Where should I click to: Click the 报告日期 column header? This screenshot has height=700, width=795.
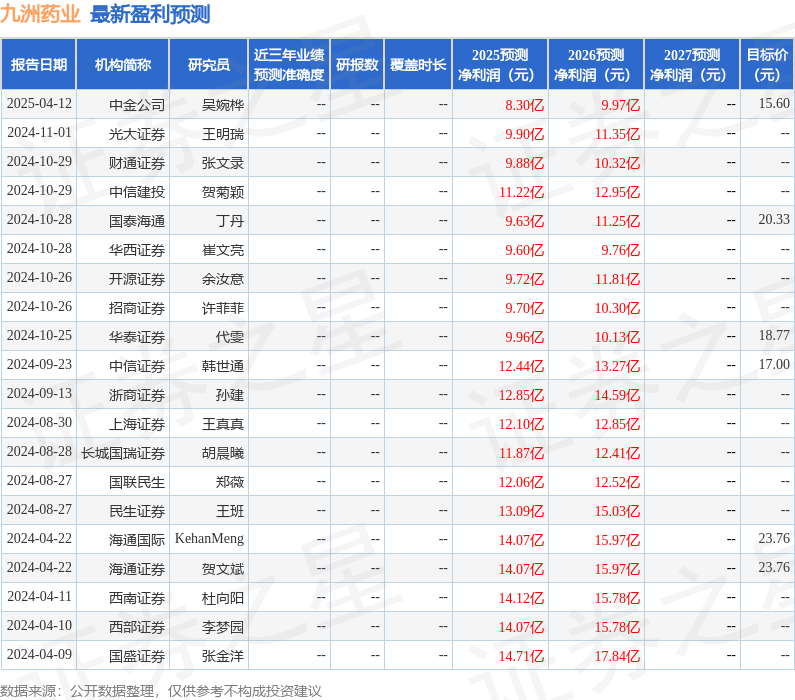click(39, 65)
